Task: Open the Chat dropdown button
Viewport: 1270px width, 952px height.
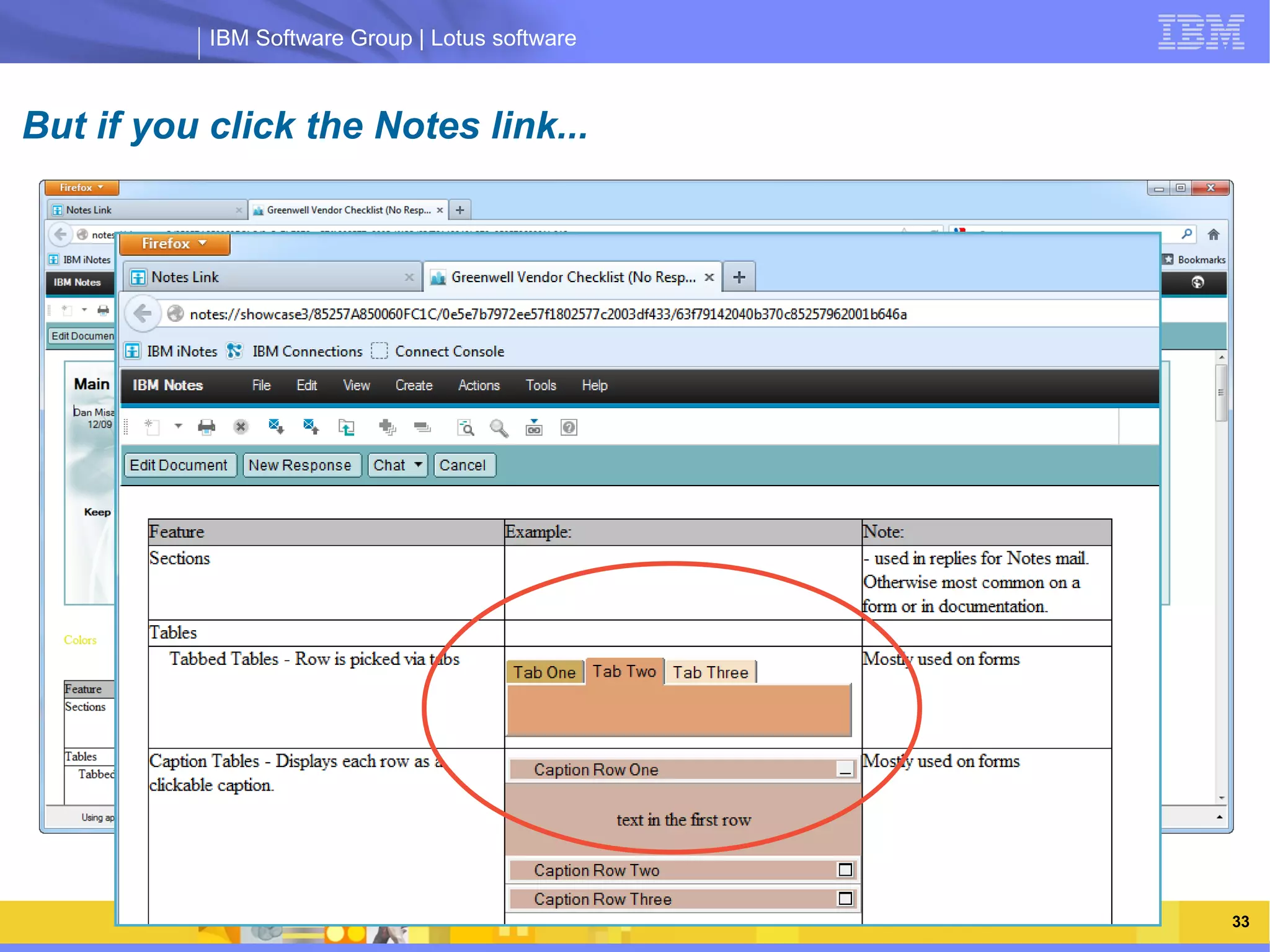Action: pyautogui.click(x=398, y=465)
